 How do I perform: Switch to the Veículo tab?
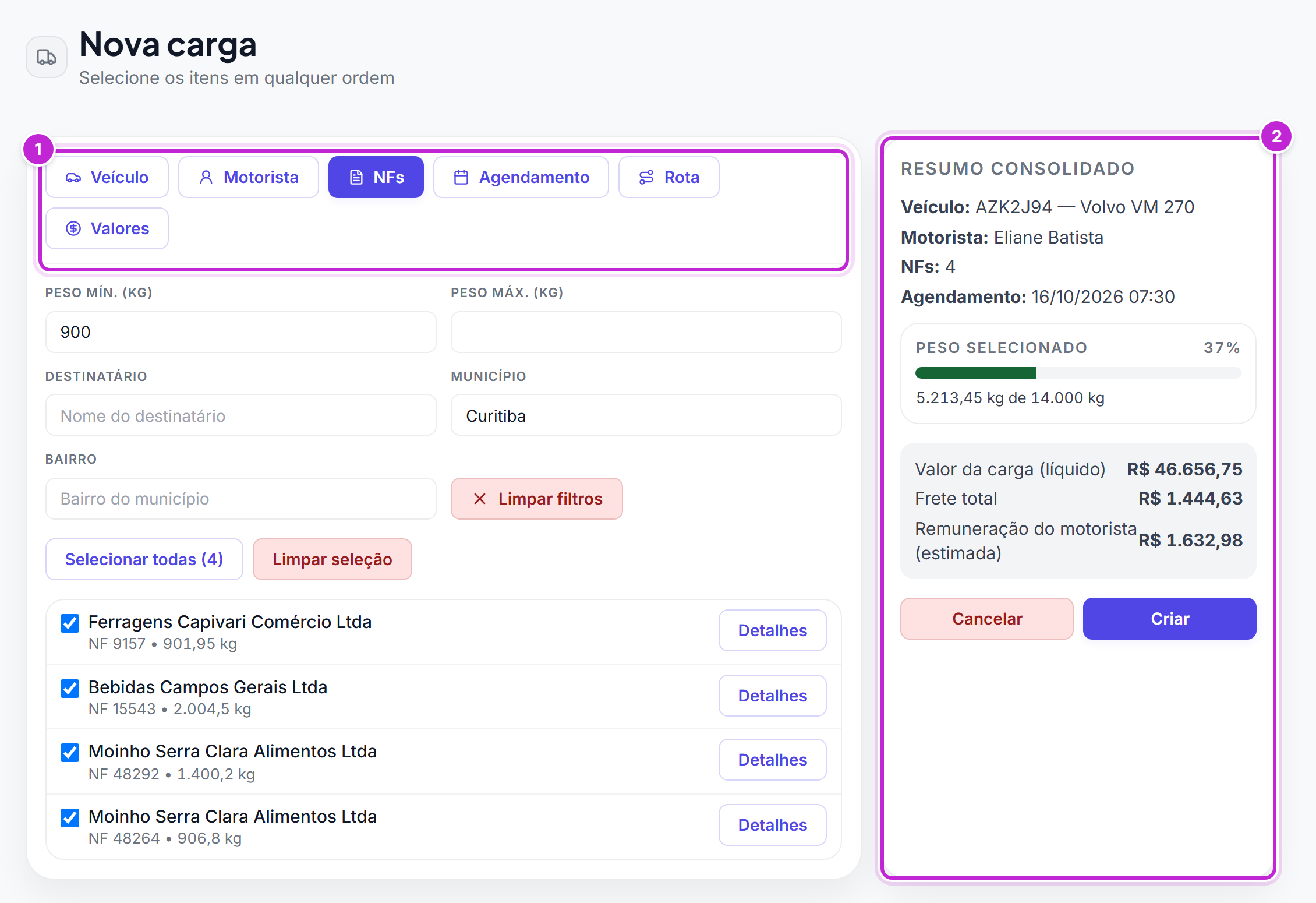pyautogui.click(x=107, y=177)
